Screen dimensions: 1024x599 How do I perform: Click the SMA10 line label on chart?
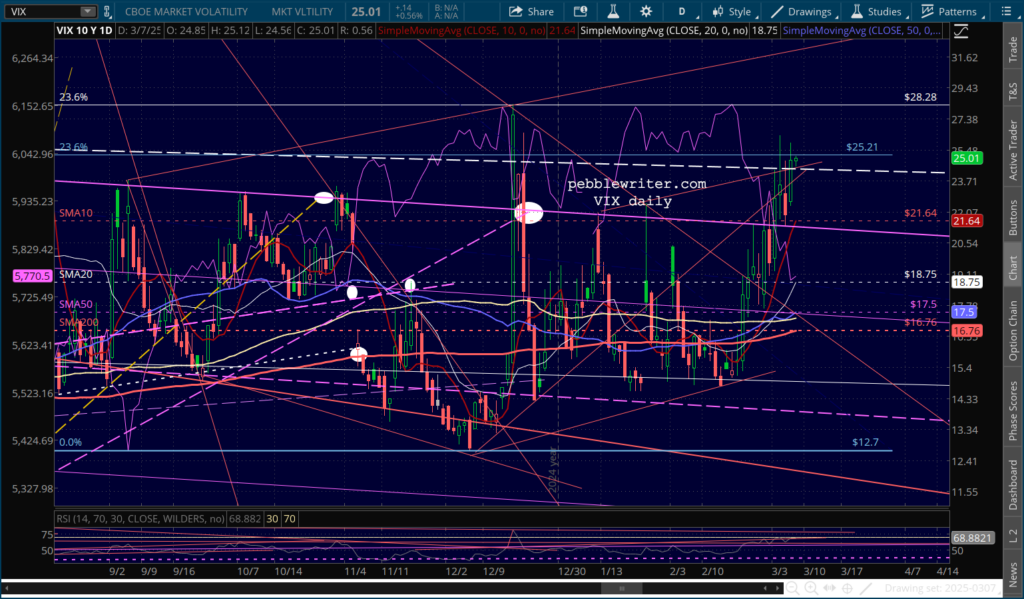coord(76,213)
